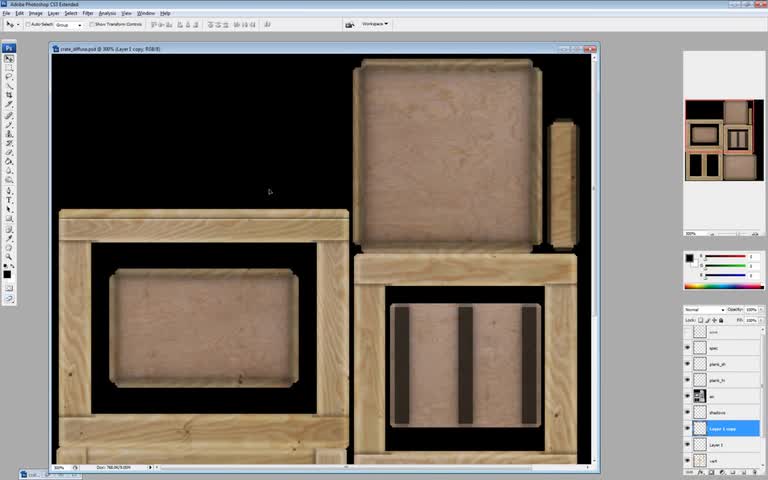Open the Image menu
Image resolution: width=768 pixels, height=480 pixels.
[x=36, y=14]
